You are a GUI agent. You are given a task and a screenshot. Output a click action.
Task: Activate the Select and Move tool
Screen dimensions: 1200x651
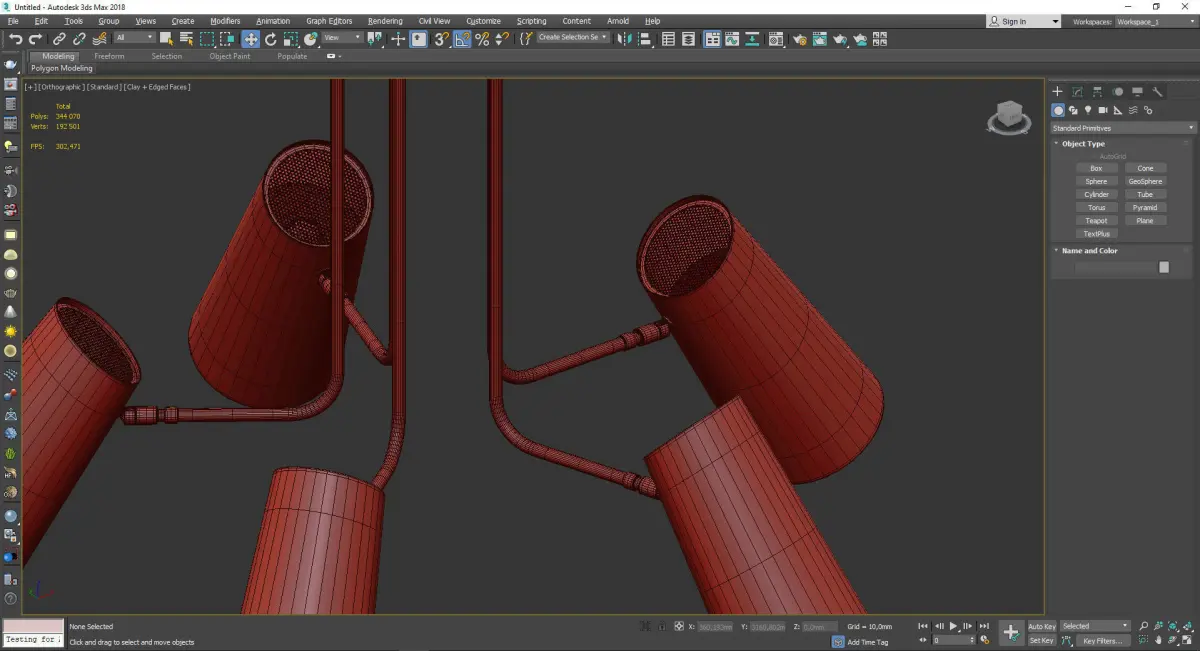click(250, 39)
